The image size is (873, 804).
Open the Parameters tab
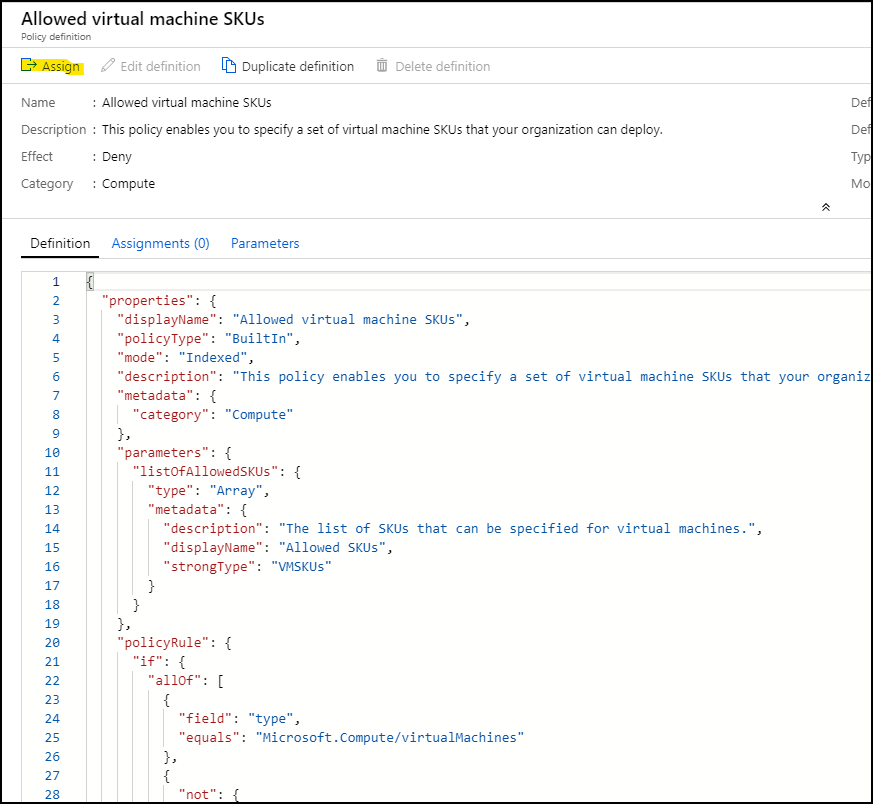[x=264, y=243]
